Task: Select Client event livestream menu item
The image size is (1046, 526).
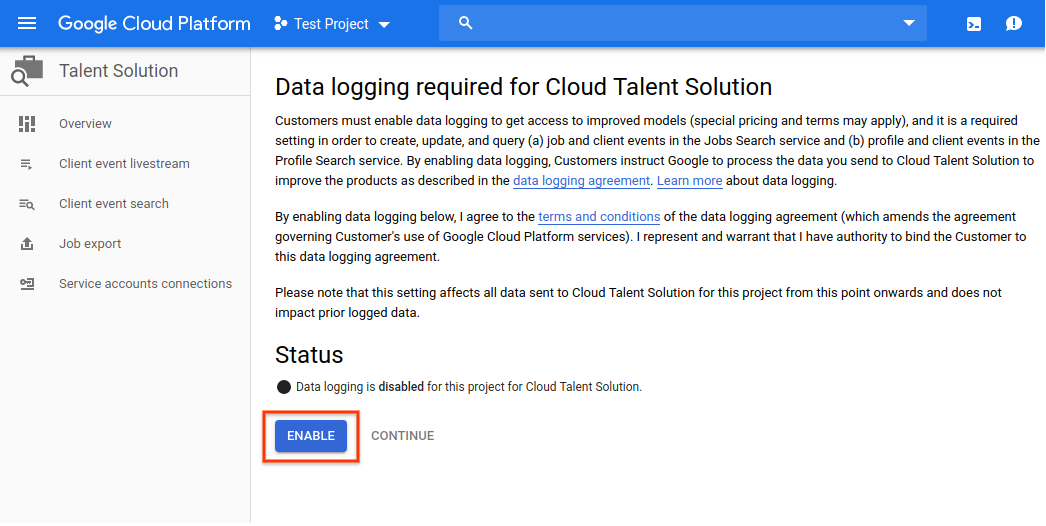Action: tap(124, 164)
